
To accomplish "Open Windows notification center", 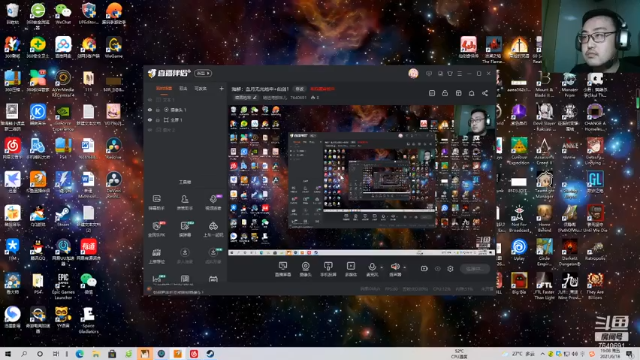I will click(629, 354).
